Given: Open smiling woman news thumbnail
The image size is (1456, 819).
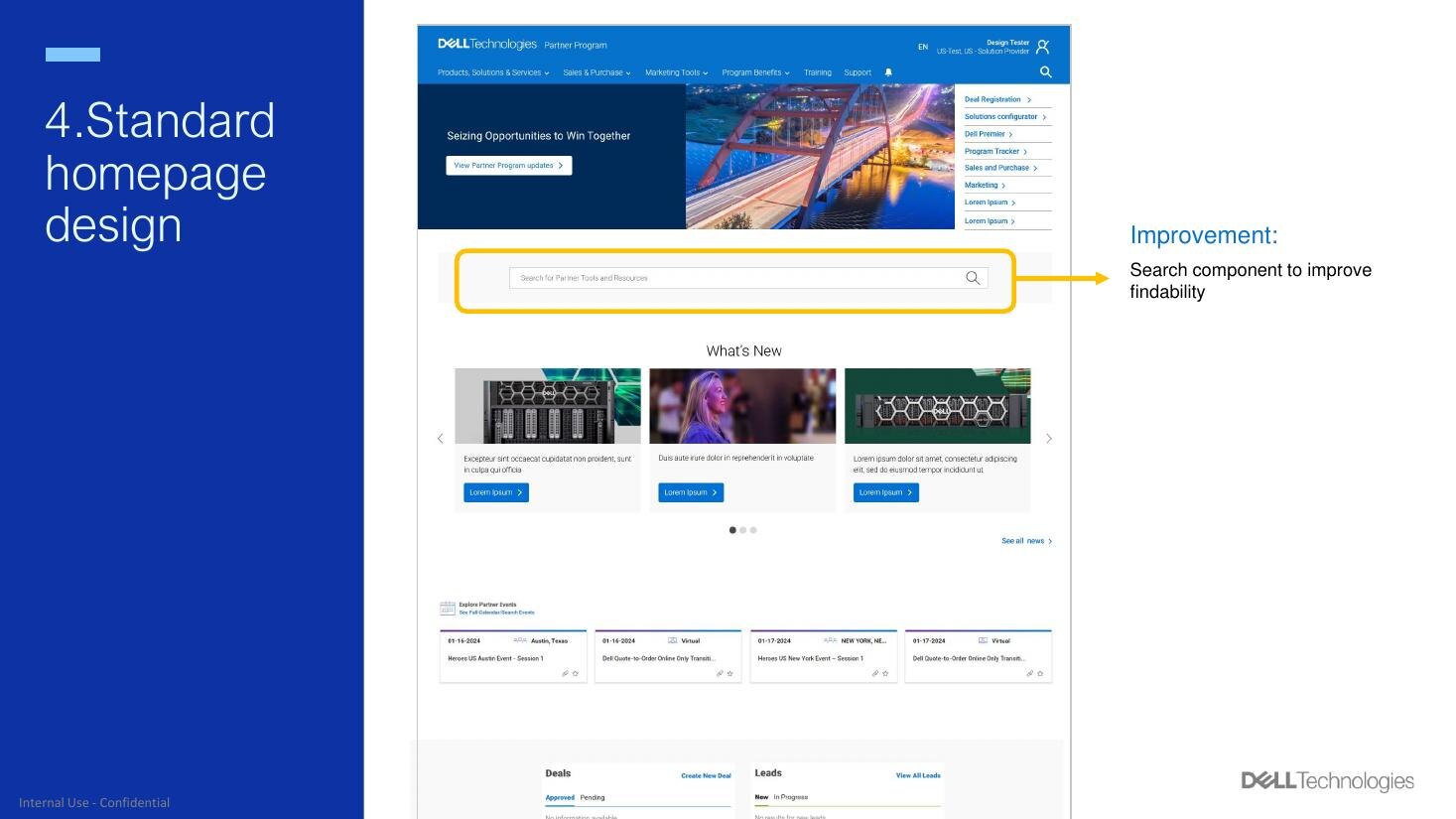Looking at the screenshot, I should point(742,406).
